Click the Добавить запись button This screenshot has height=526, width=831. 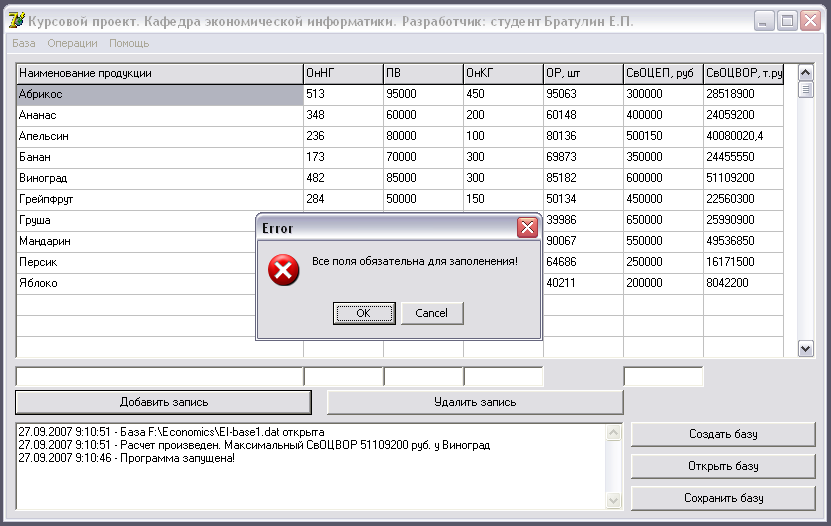[x=163, y=403]
